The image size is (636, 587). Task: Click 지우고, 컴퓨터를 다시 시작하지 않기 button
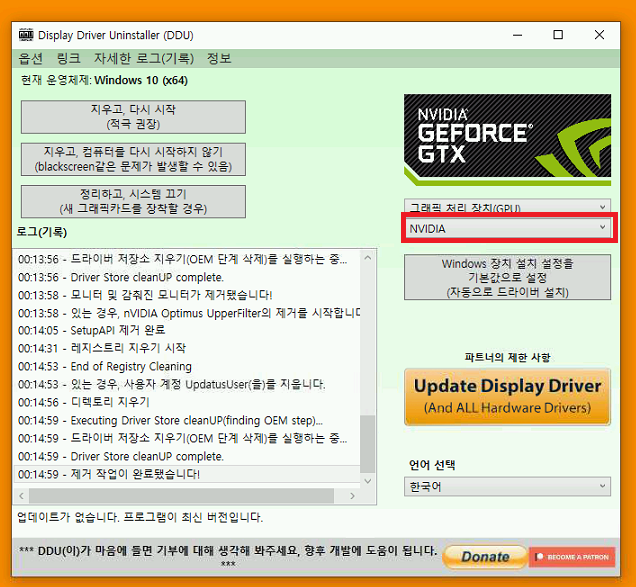(x=133, y=159)
